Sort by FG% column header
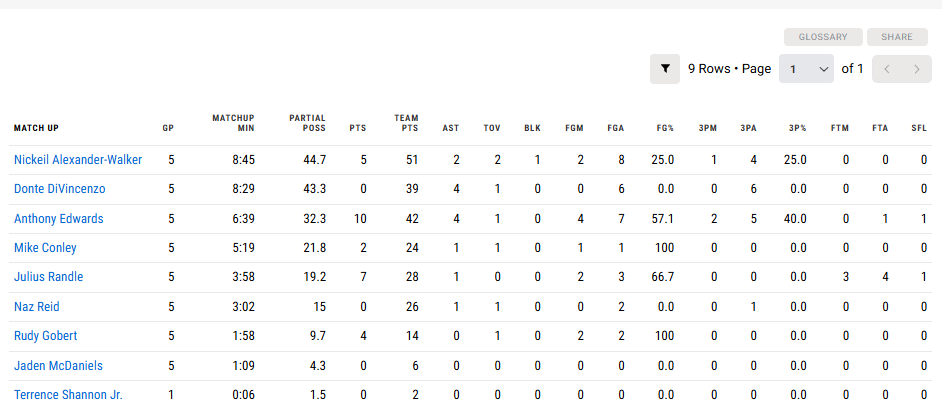 click(x=665, y=128)
